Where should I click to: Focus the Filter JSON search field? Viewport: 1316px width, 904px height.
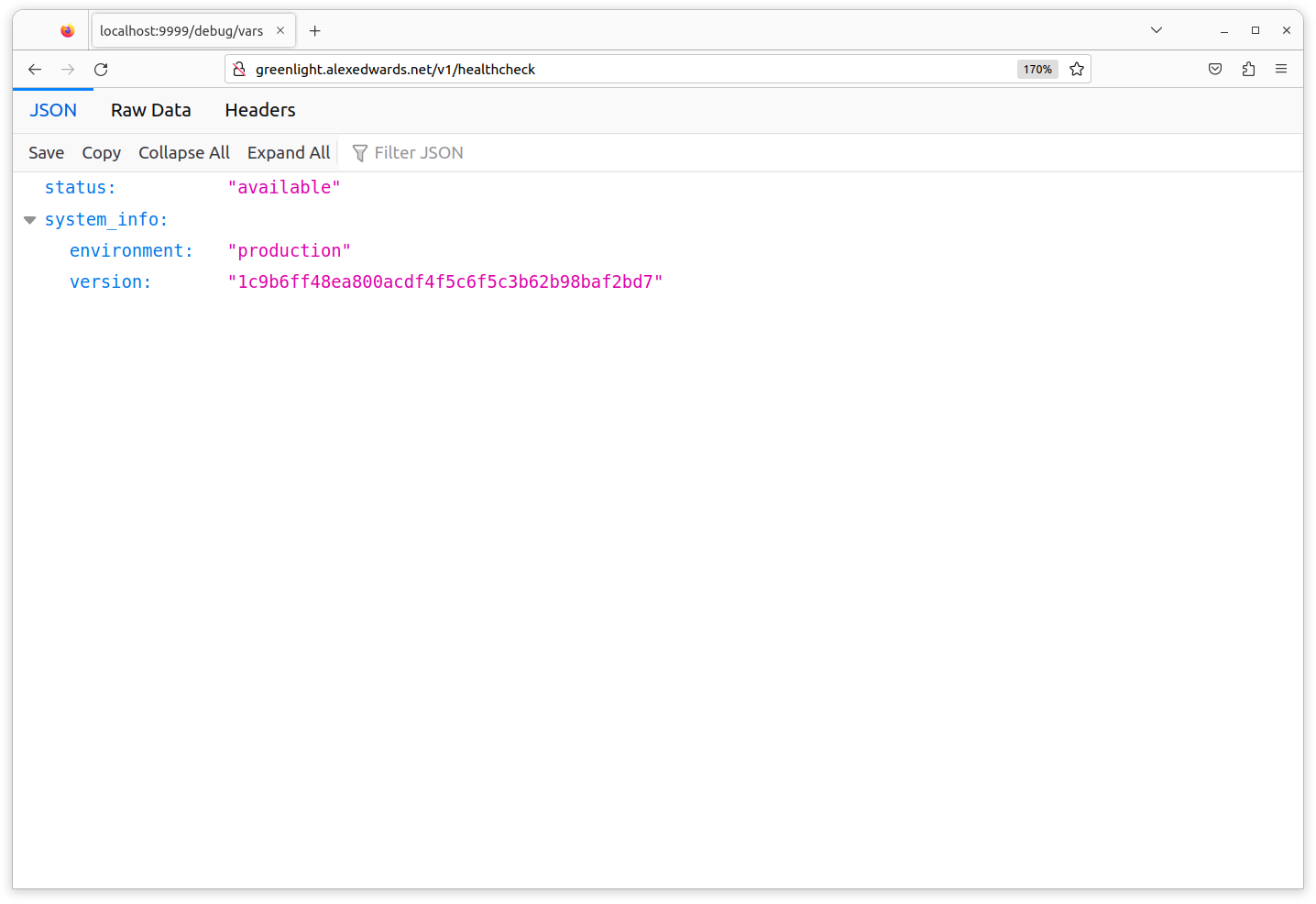click(419, 153)
